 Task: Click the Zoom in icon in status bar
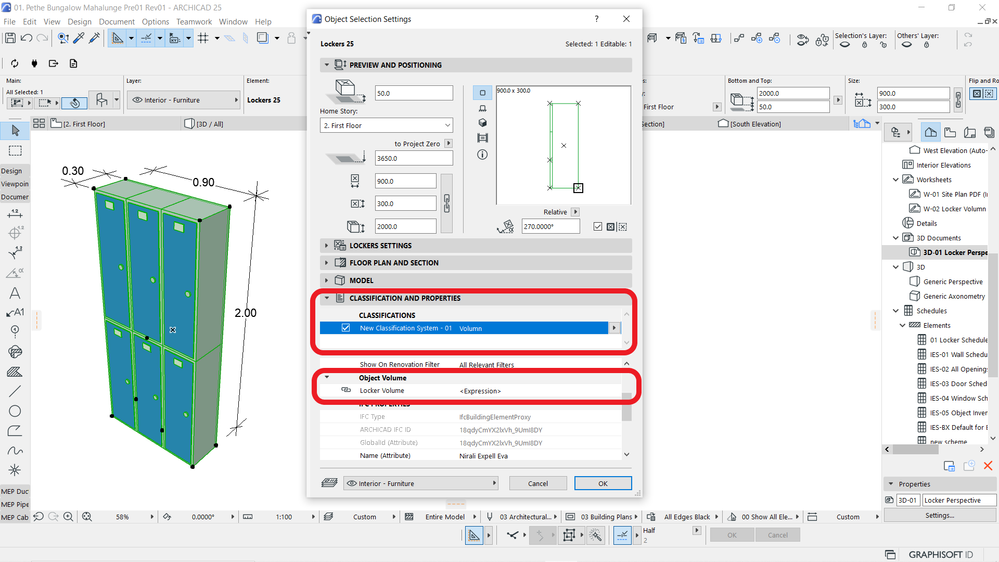point(68,517)
